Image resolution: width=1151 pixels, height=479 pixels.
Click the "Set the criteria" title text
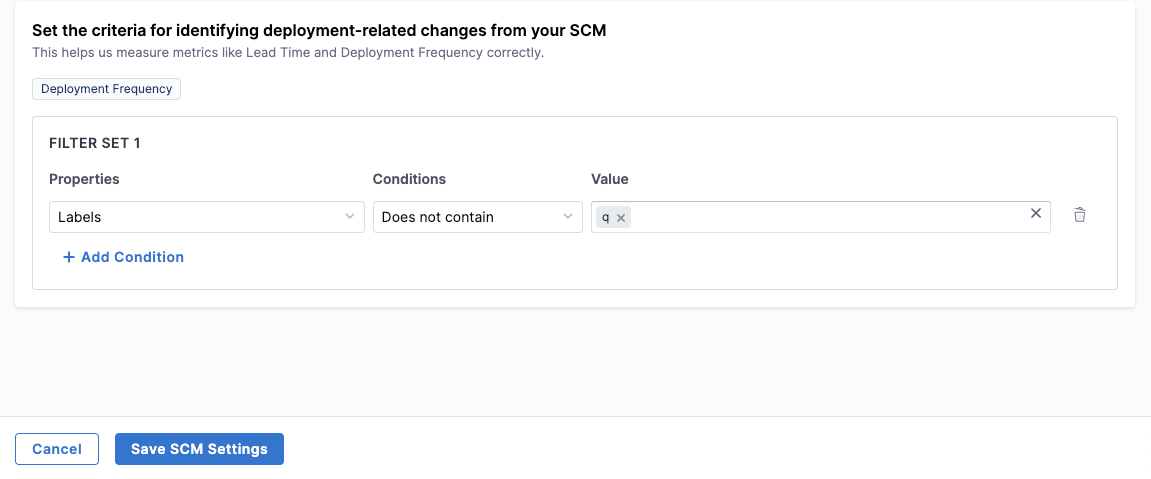[x=319, y=30]
